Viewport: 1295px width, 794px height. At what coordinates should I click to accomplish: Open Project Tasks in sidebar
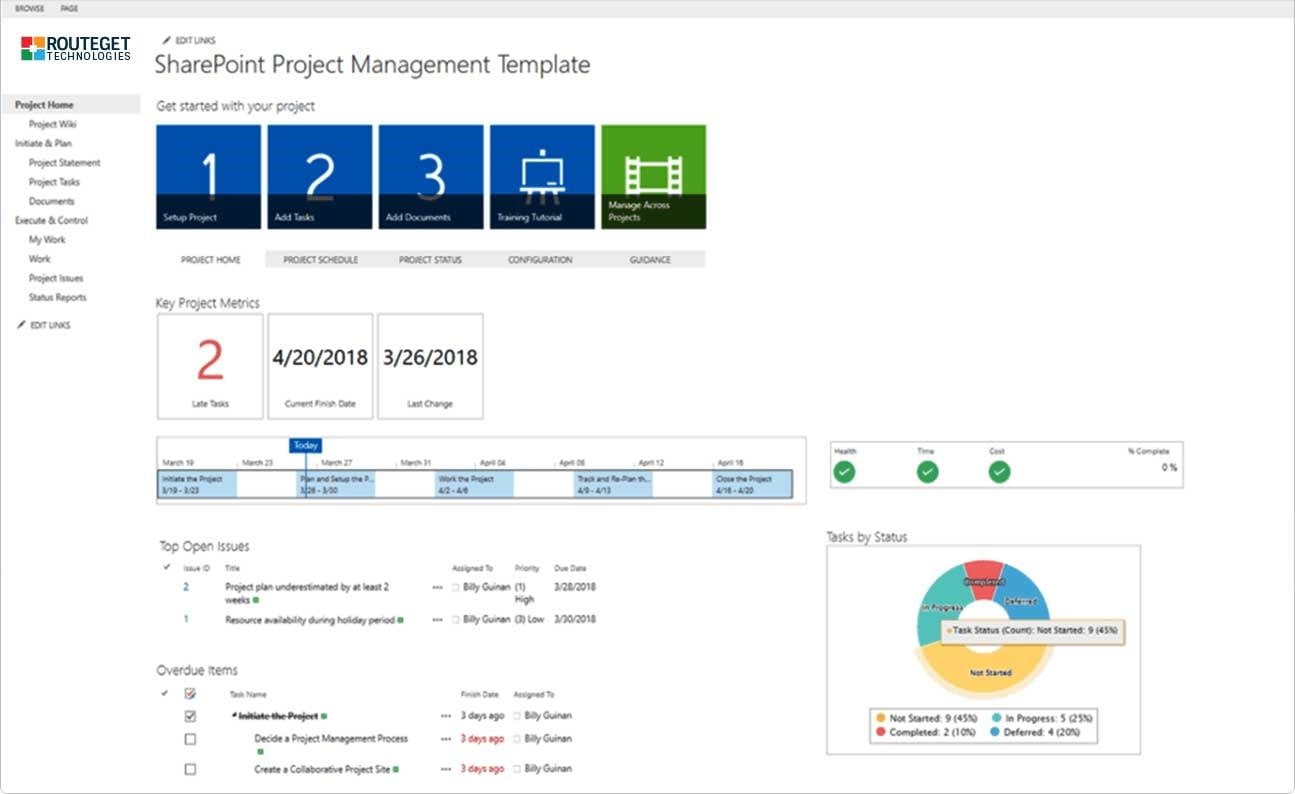pyautogui.click(x=54, y=182)
